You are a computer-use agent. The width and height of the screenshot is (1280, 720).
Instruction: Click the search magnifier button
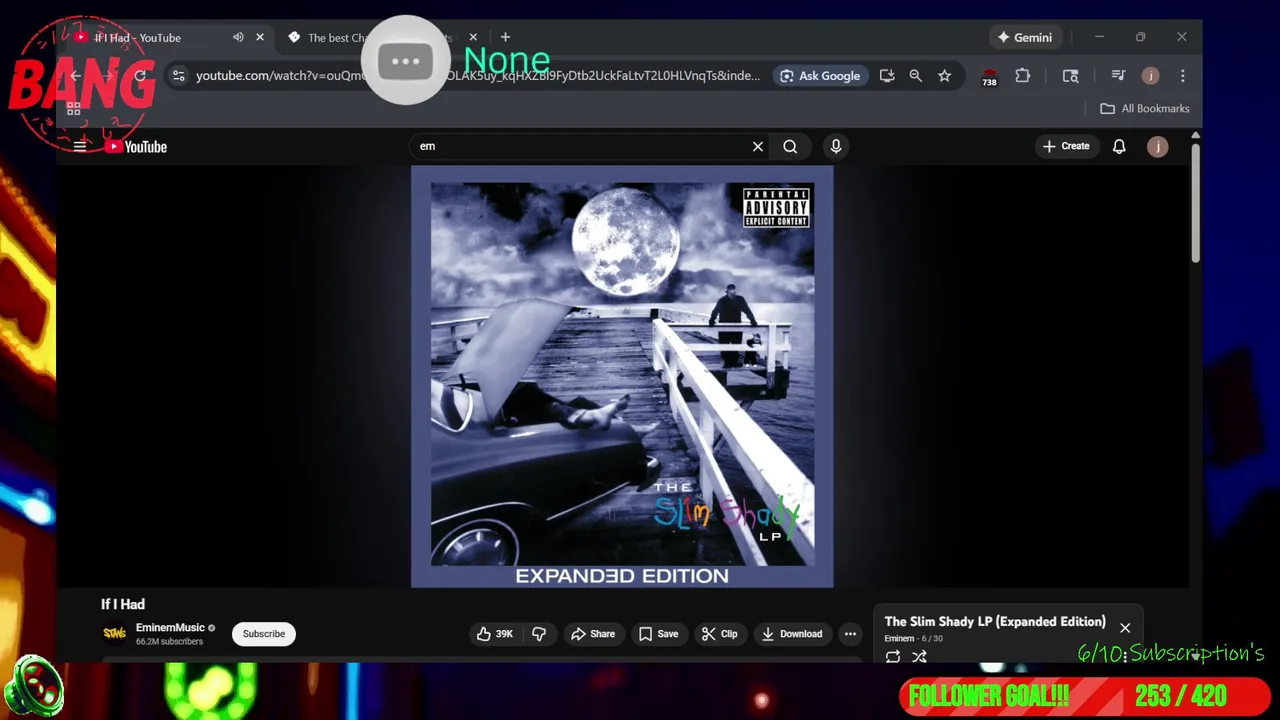(790, 146)
